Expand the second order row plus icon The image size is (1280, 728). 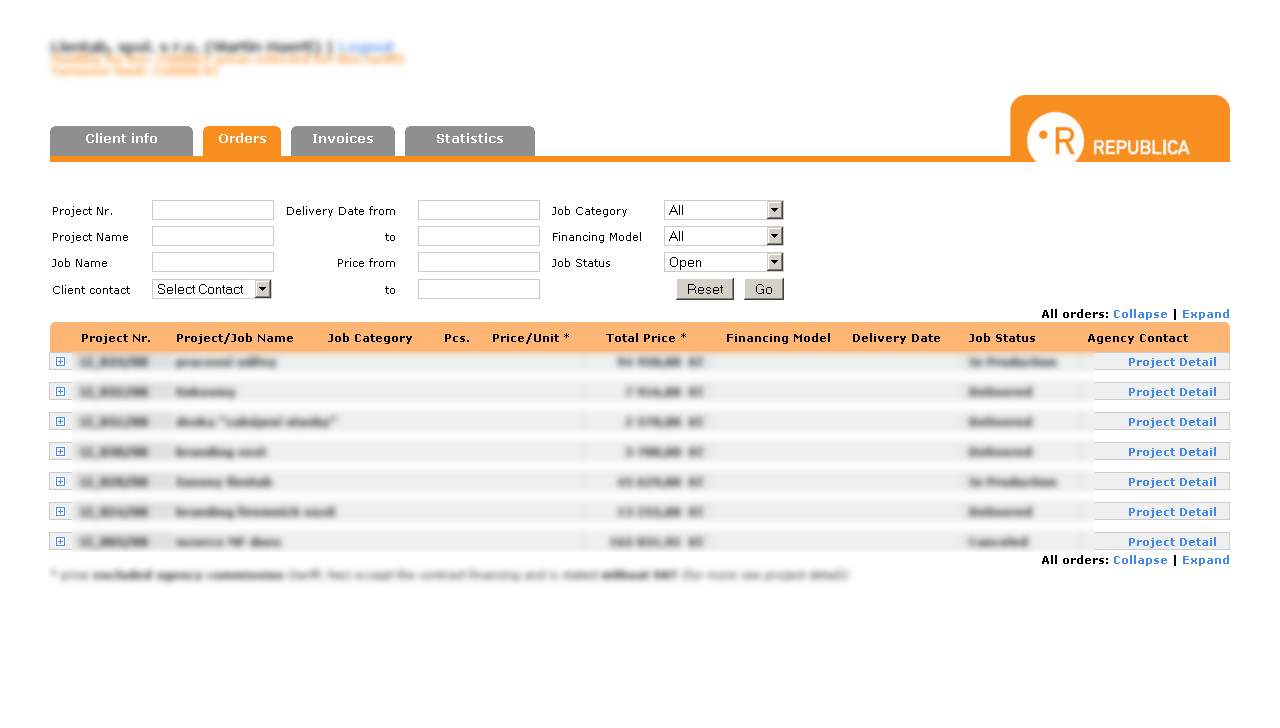(61, 392)
